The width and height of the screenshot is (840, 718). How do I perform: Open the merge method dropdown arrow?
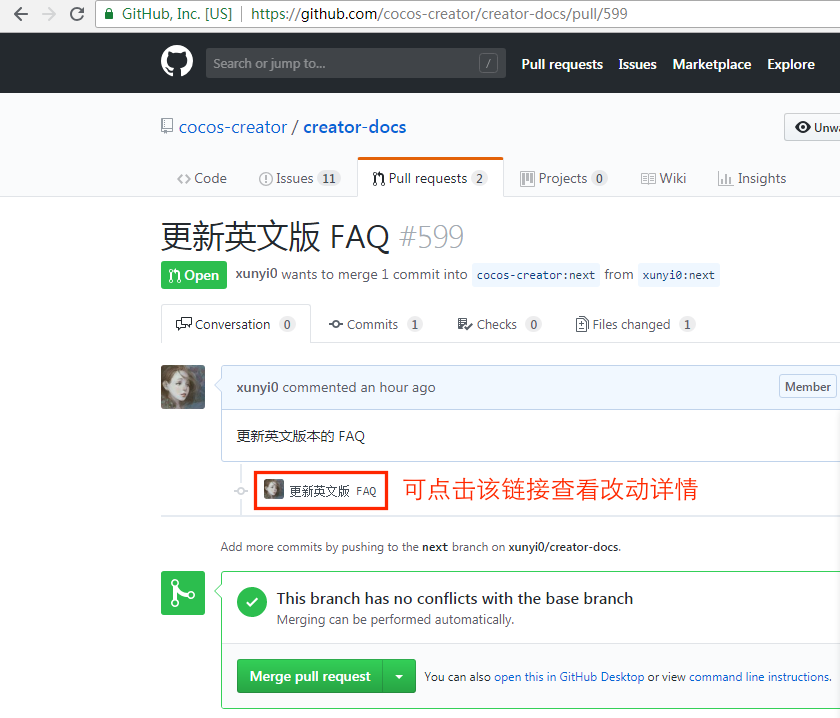pyautogui.click(x=399, y=676)
